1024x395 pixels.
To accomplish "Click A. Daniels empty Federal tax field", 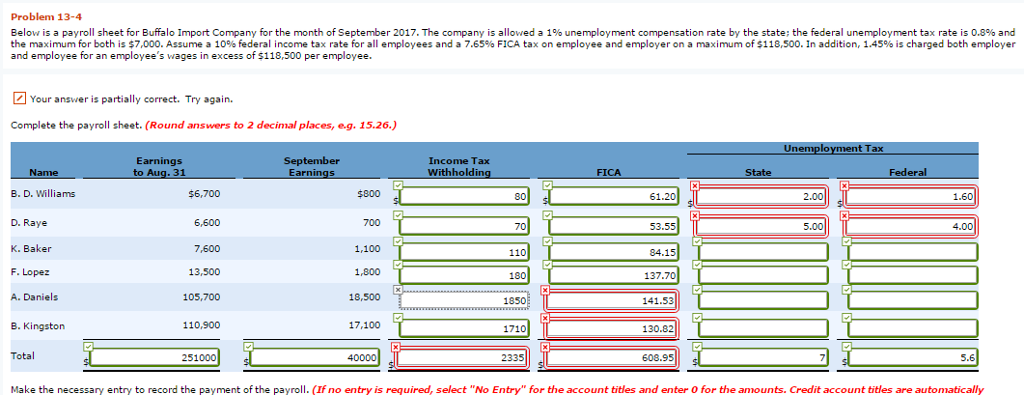I will coord(912,300).
